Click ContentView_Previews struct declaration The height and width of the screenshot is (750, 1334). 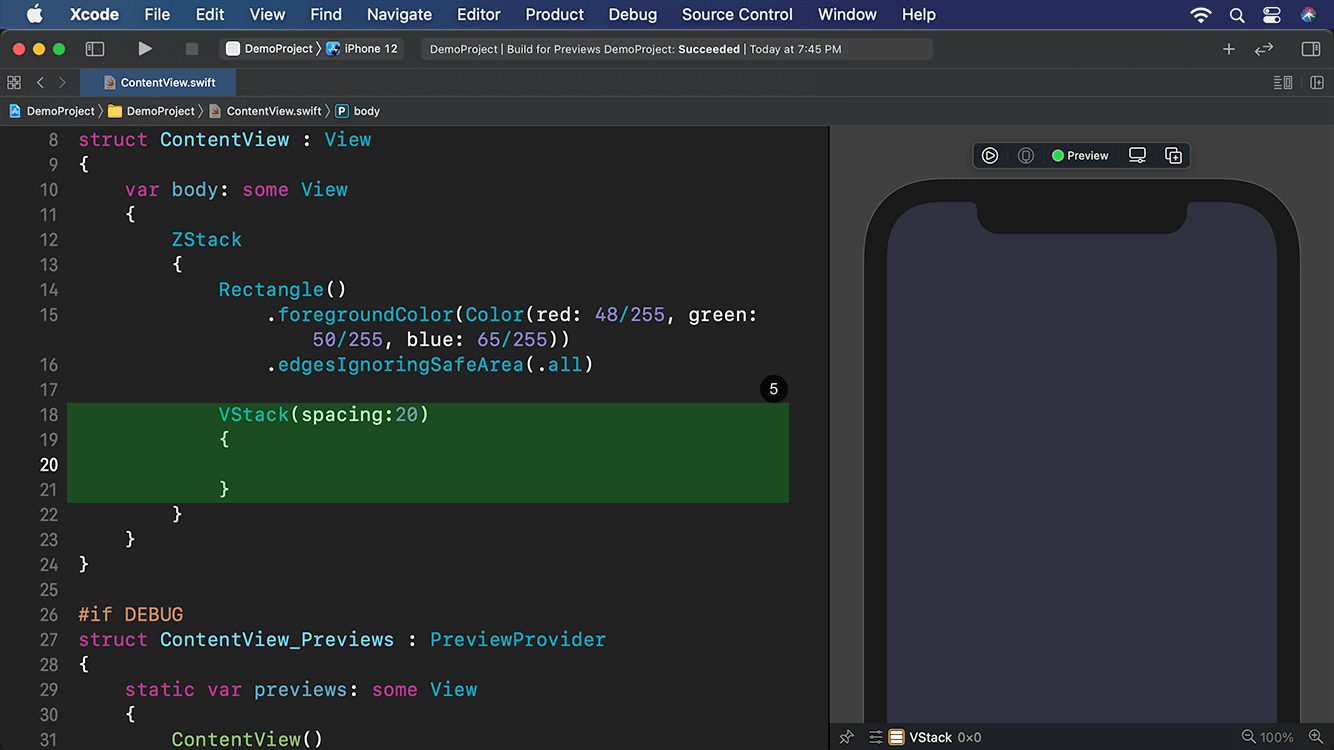coord(342,639)
